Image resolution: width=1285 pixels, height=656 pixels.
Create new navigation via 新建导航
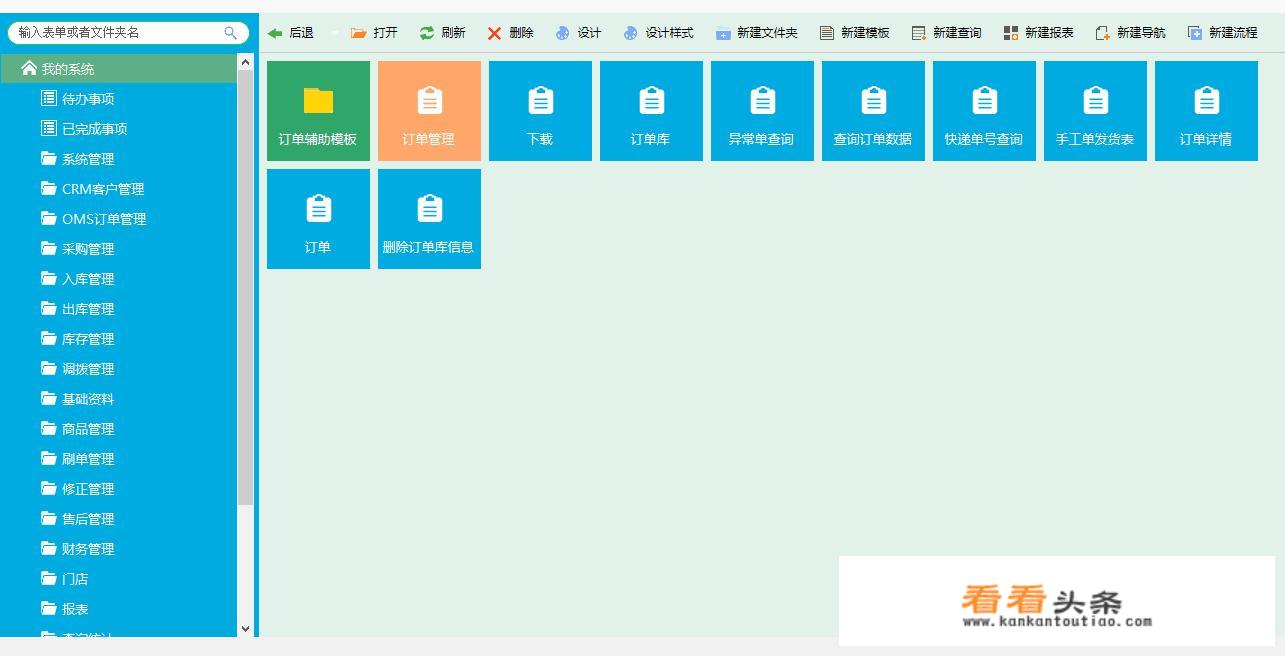pyautogui.click(x=1130, y=33)
